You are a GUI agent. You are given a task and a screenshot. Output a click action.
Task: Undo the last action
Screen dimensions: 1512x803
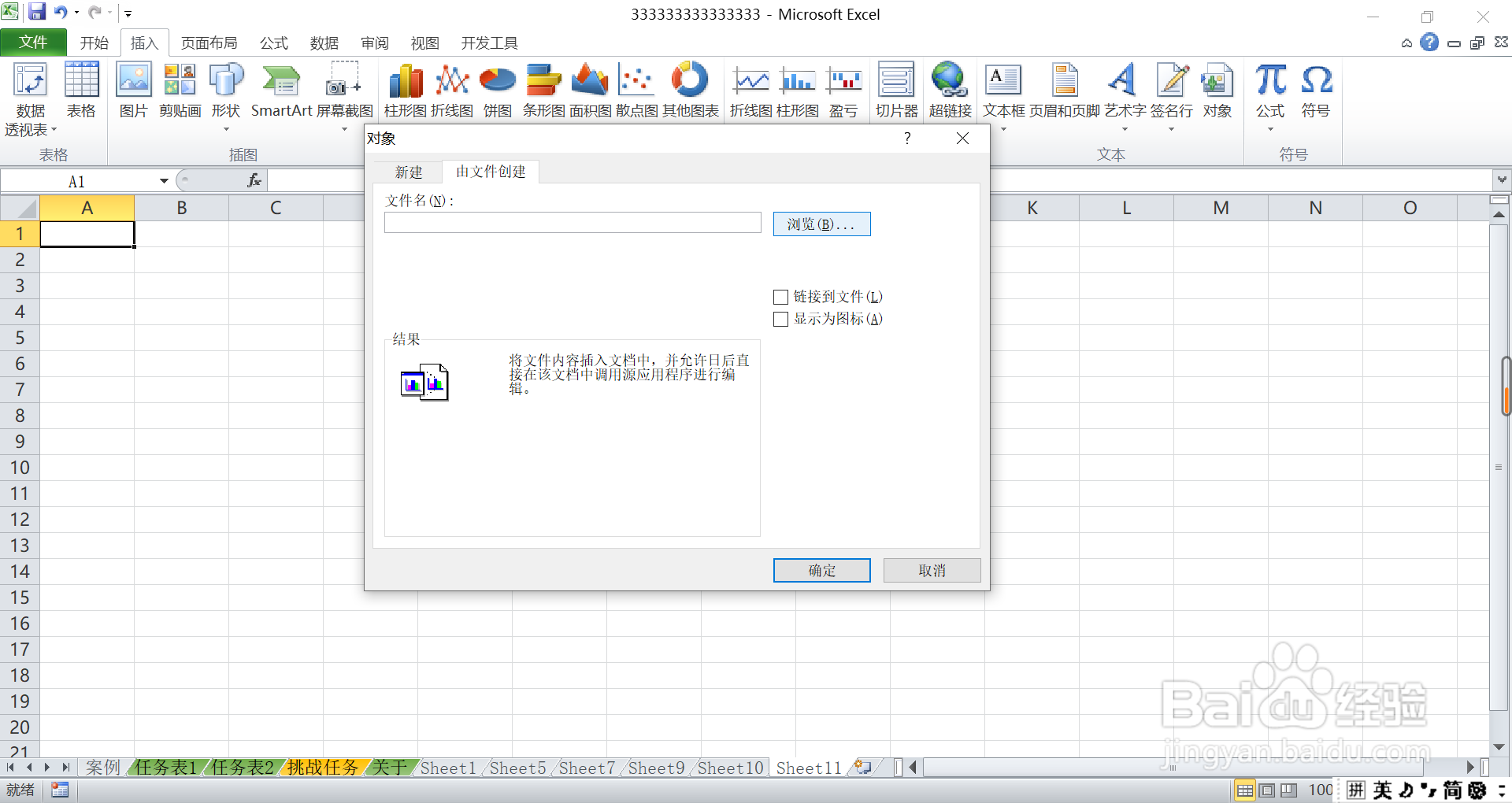click(x=61, y=13)
